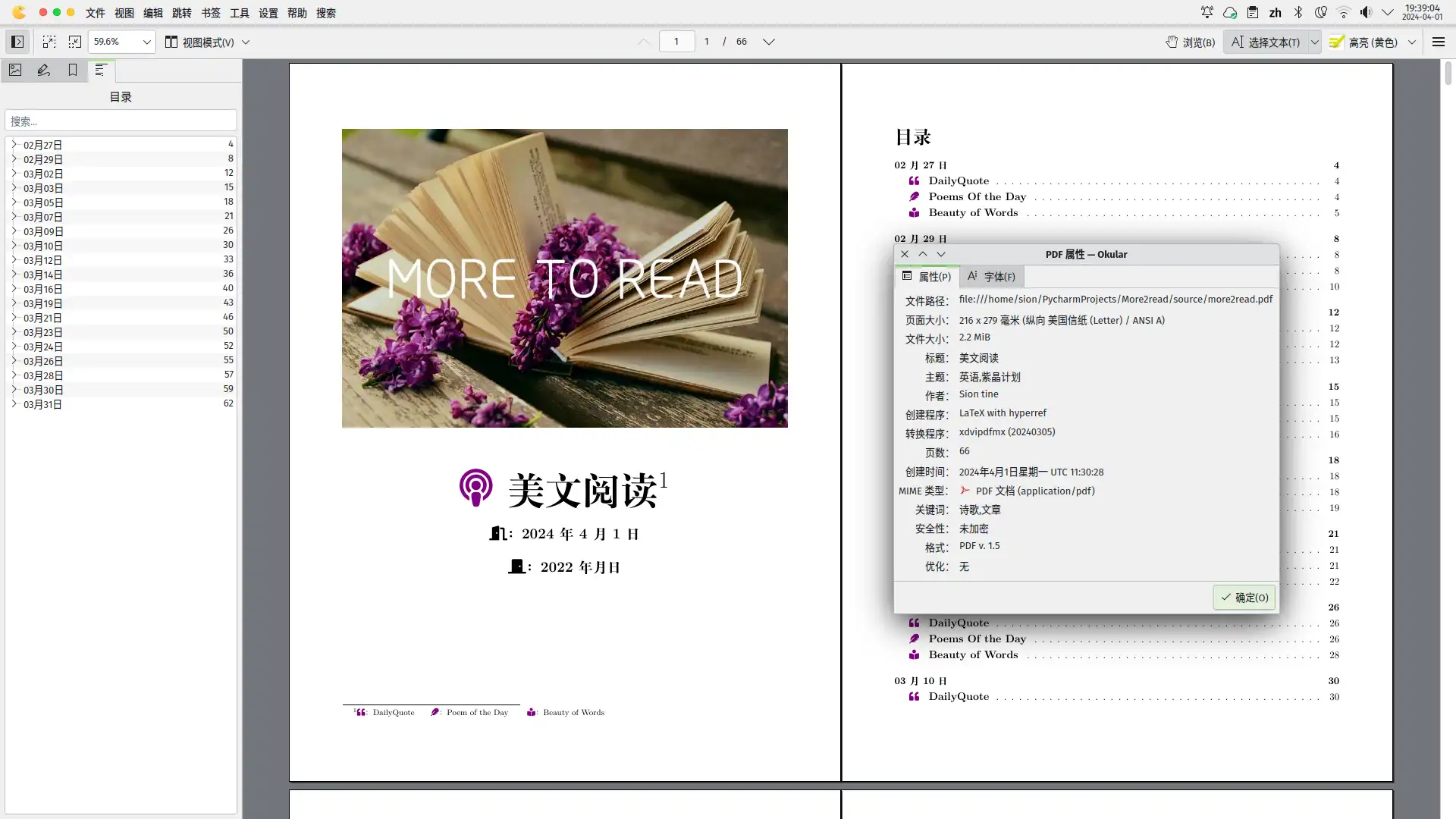Switch to the 字体(F) tab in properties dialog

[x=992, y=277]
